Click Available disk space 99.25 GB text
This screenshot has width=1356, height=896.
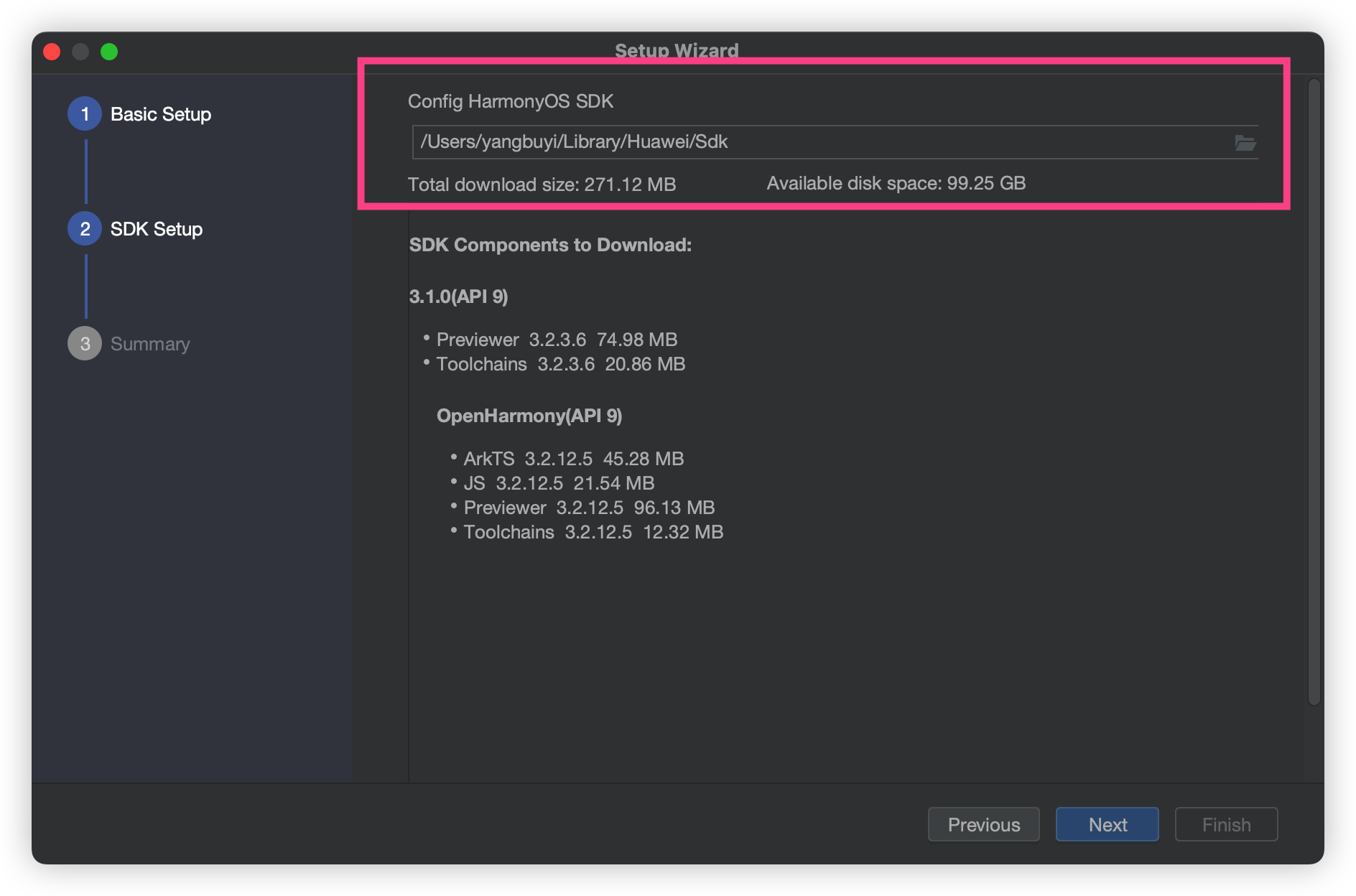896,183
